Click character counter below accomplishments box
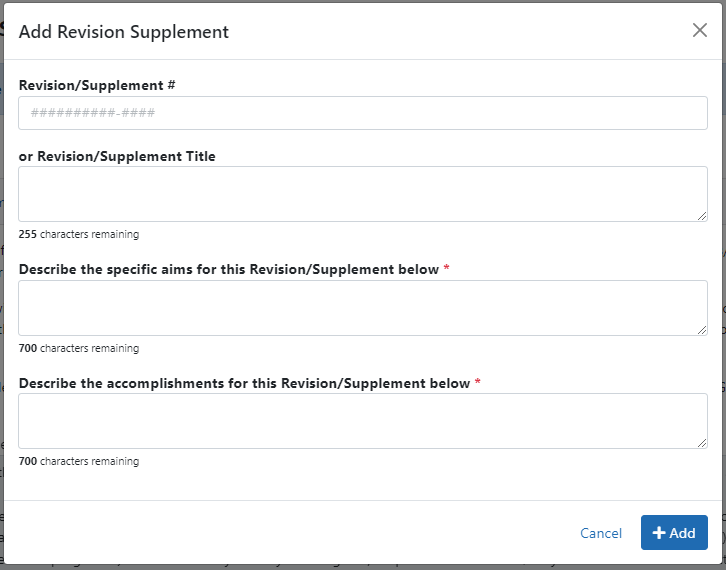 tap(78, 461)
